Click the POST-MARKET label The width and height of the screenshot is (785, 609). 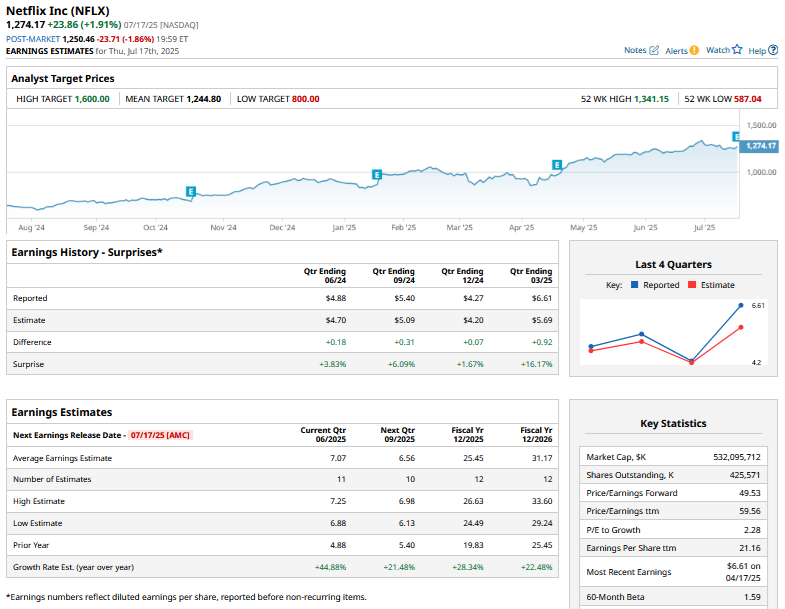[33, 39]
